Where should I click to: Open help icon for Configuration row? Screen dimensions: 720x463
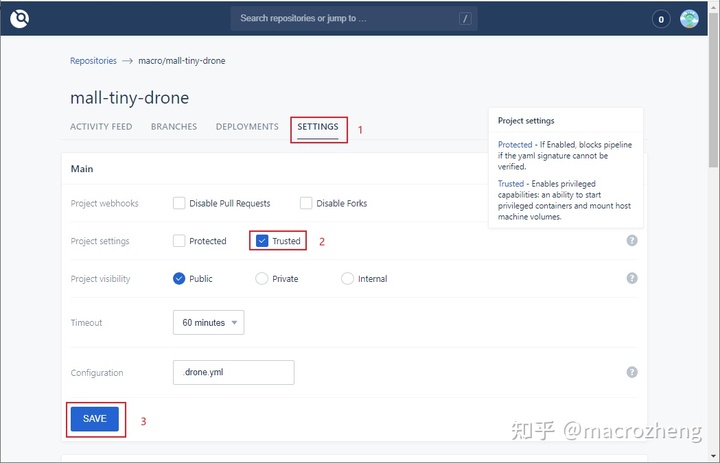(x=632, y=372)
